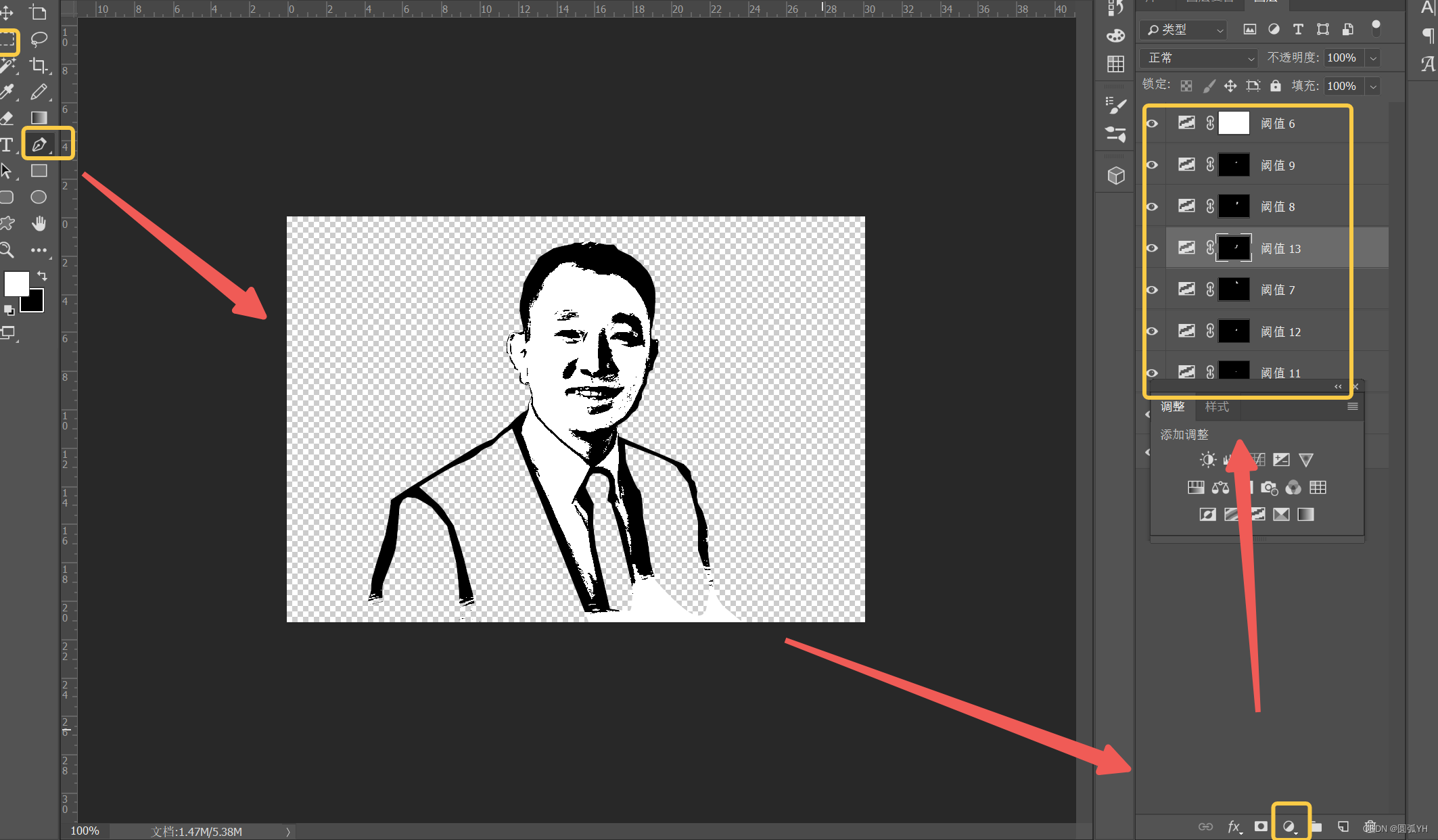1438x840 pixels.
Task: Select the Zoom tool
Action: (7, 250)
